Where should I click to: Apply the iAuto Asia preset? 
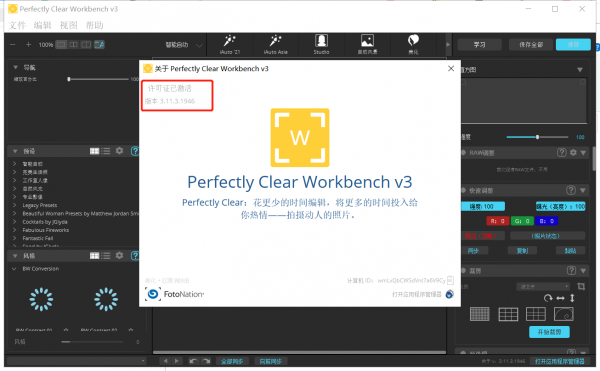tap(276, 45)
